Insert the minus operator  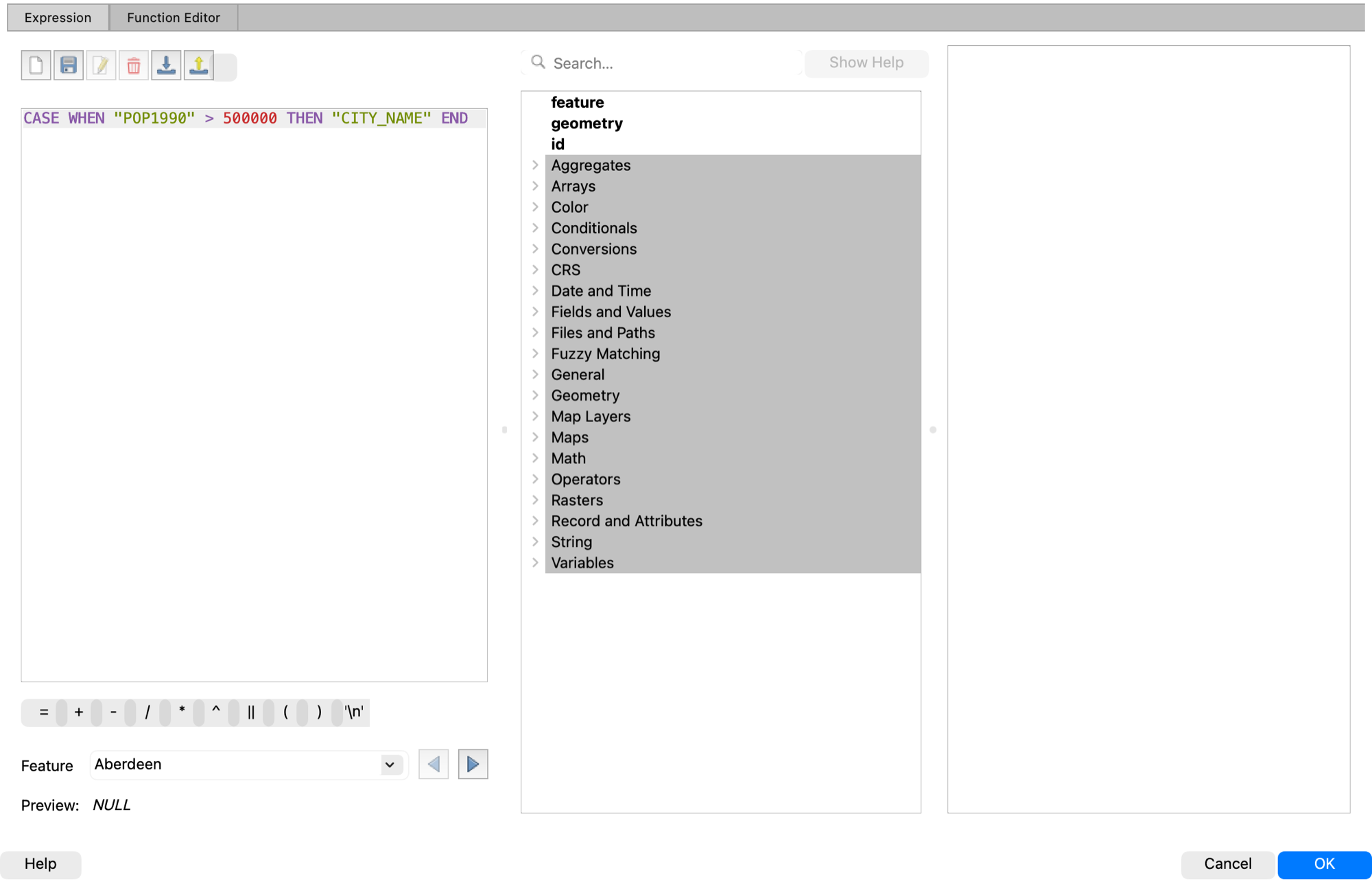[x=113, y=712]
